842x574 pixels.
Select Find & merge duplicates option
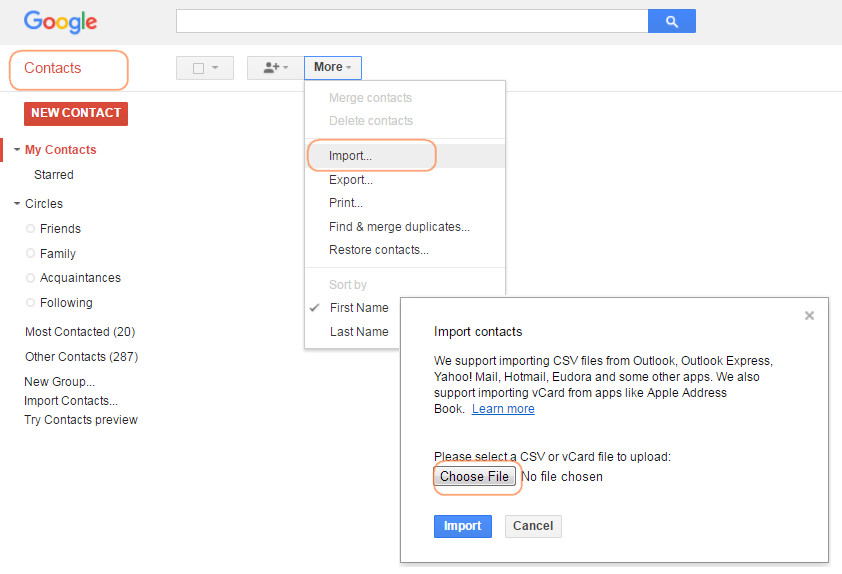[399, 227]
